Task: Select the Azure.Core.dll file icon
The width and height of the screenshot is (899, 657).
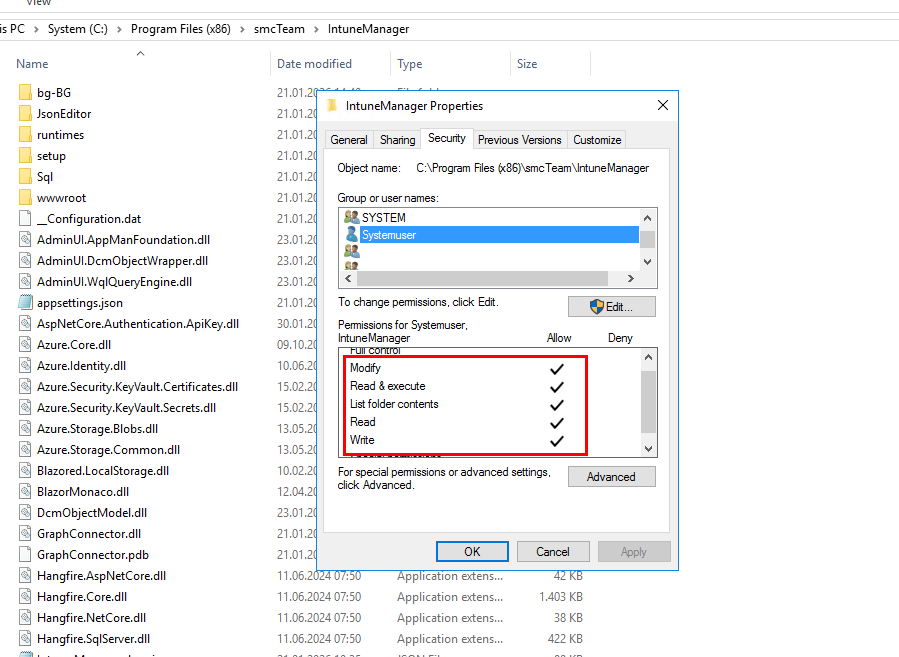Action: coord(26,344)
